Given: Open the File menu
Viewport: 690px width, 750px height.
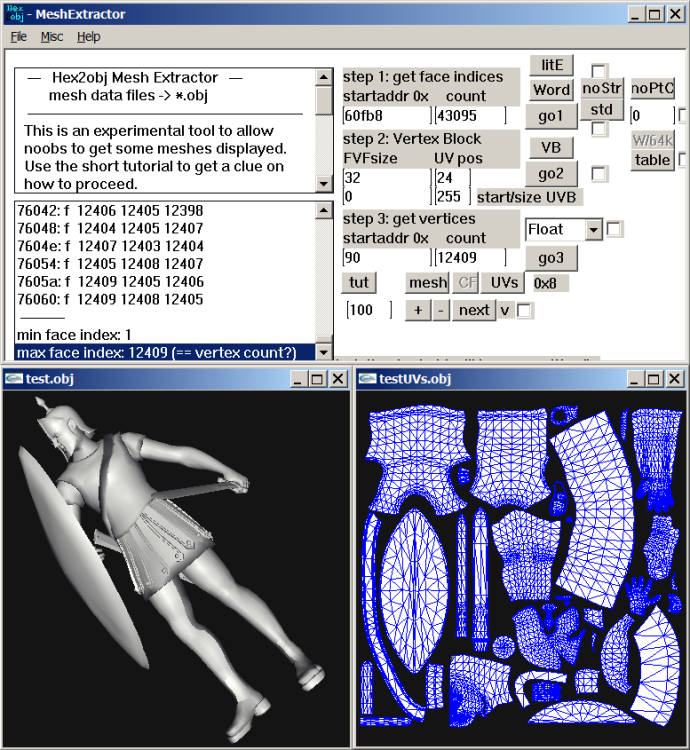Looking at the screenshot, I should pyautogui.click(x=19, y=37).
